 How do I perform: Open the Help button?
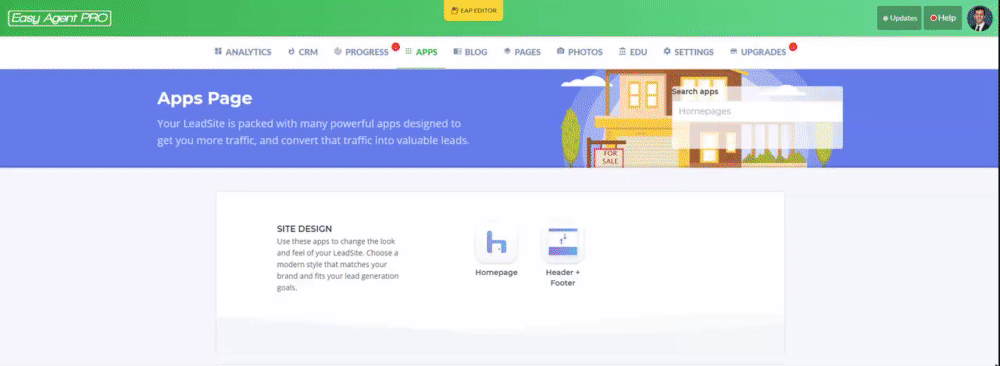point(943,18)
